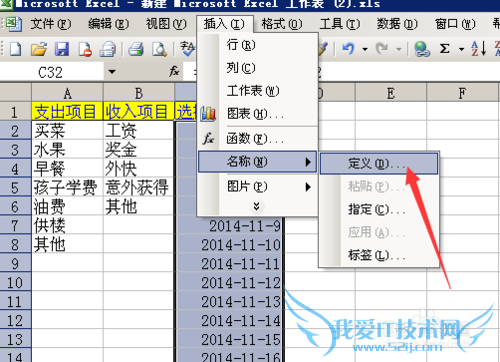Select column E header
500x362 pixels.
tap(391, 93)
